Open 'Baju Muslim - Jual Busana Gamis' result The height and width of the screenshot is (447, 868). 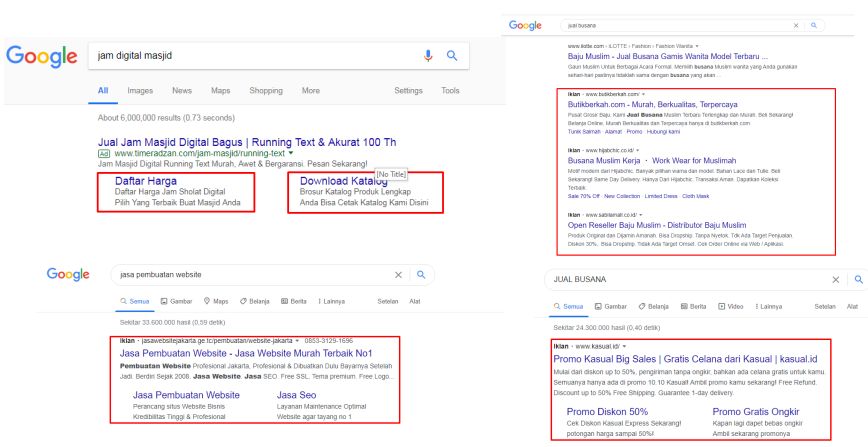[x=668, y=56]
